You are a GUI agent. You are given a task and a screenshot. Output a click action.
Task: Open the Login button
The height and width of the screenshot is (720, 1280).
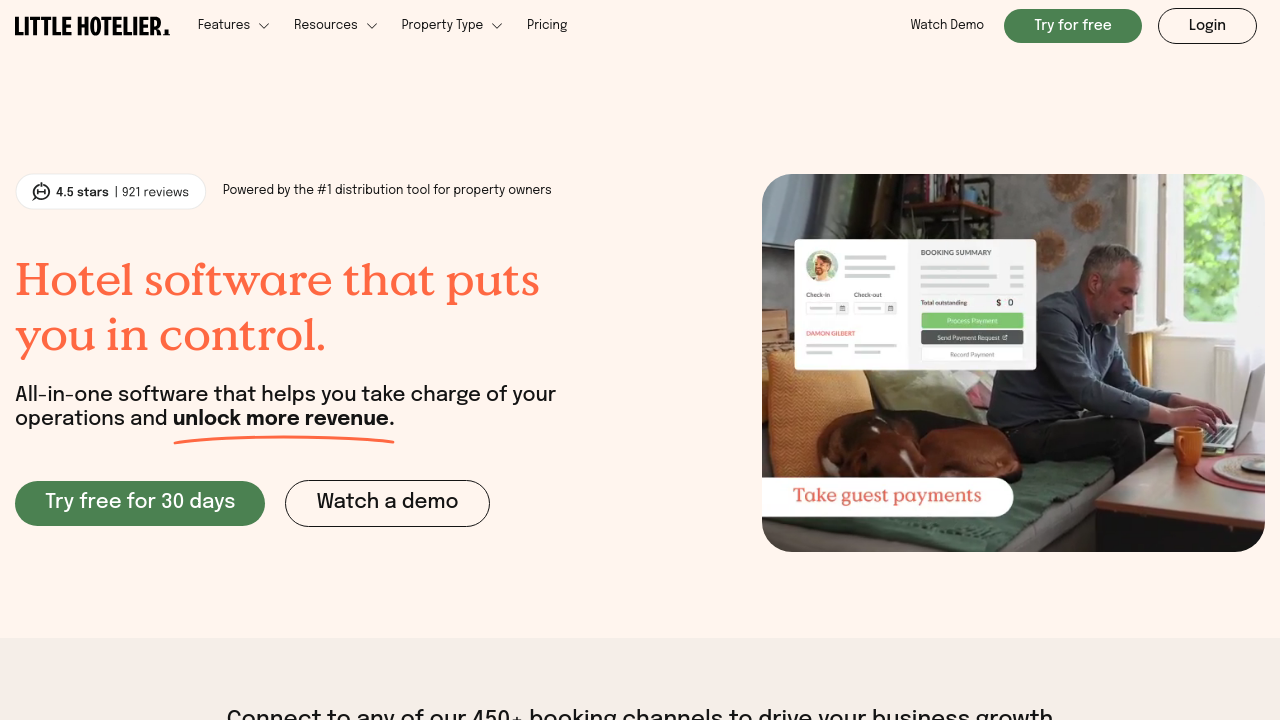[1207, 26]
